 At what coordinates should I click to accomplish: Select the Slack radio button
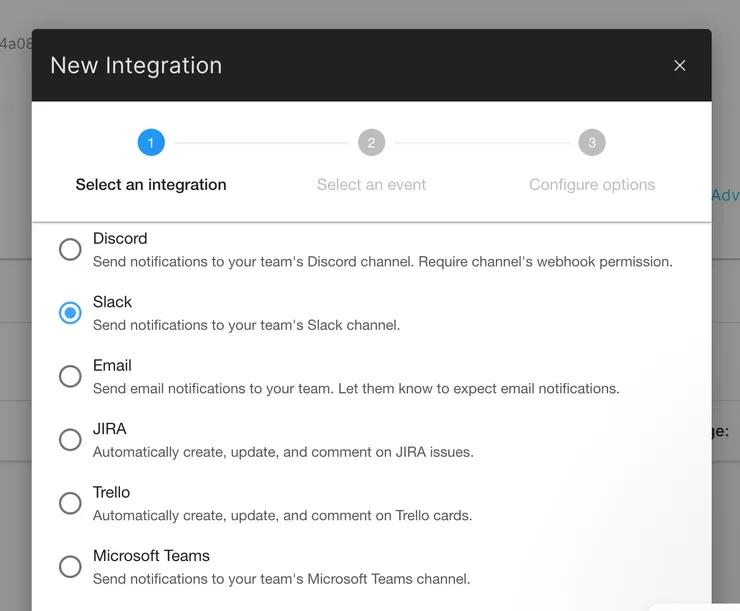[x=70, y=313]
